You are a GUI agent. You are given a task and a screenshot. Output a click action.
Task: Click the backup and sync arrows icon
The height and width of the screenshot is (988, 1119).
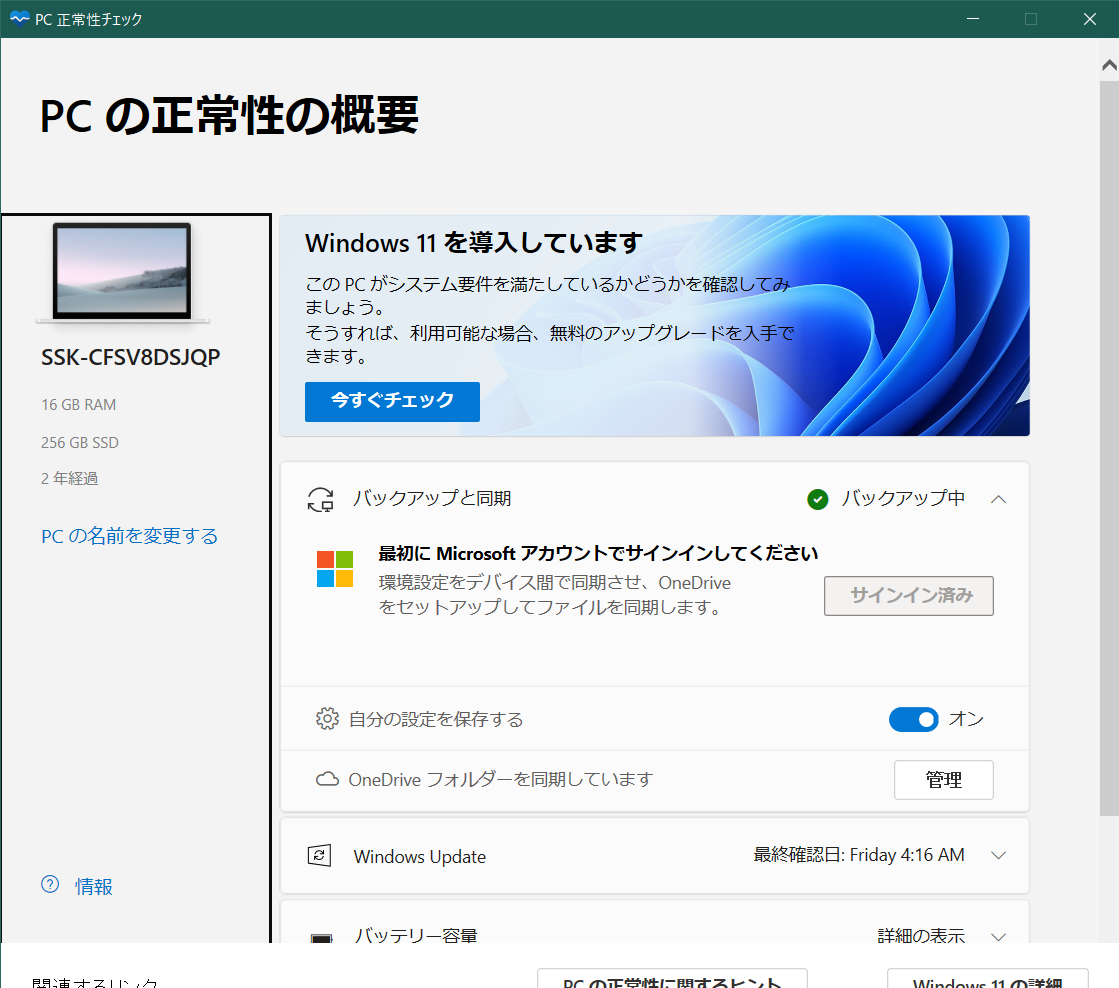(x=320, y=500)
